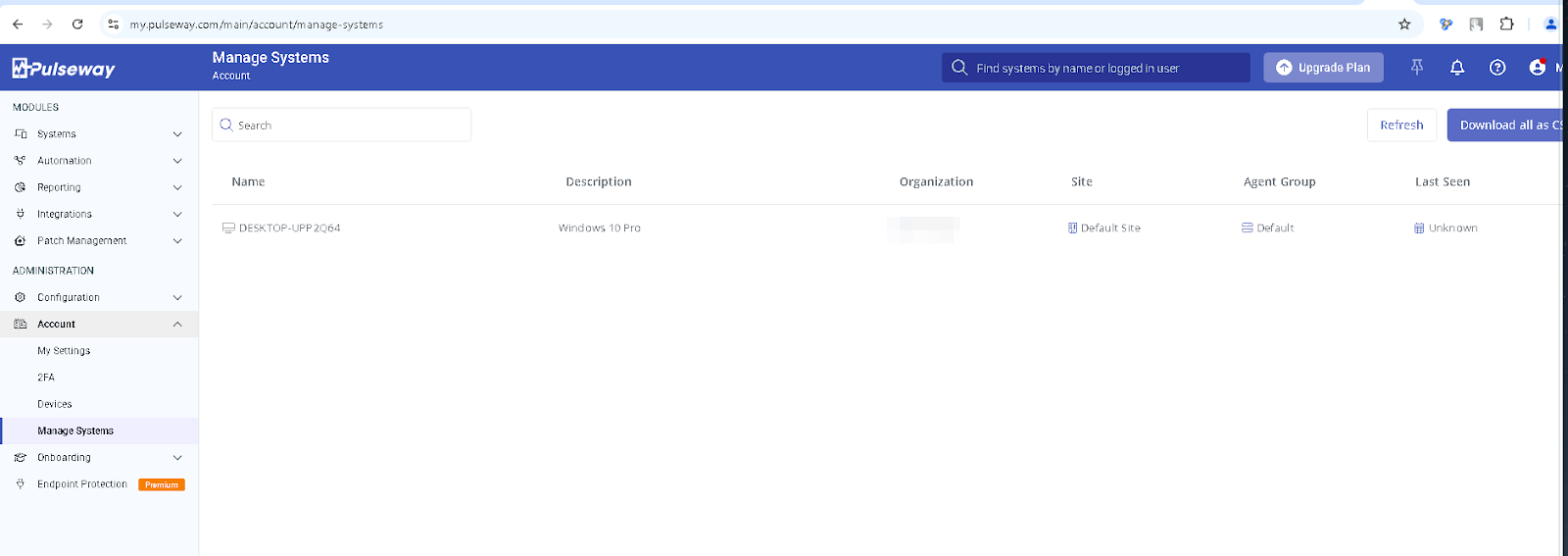Click the browser address bar URL
The width and height of the screenshot is (1568, 556).
(x=257, y=24)
